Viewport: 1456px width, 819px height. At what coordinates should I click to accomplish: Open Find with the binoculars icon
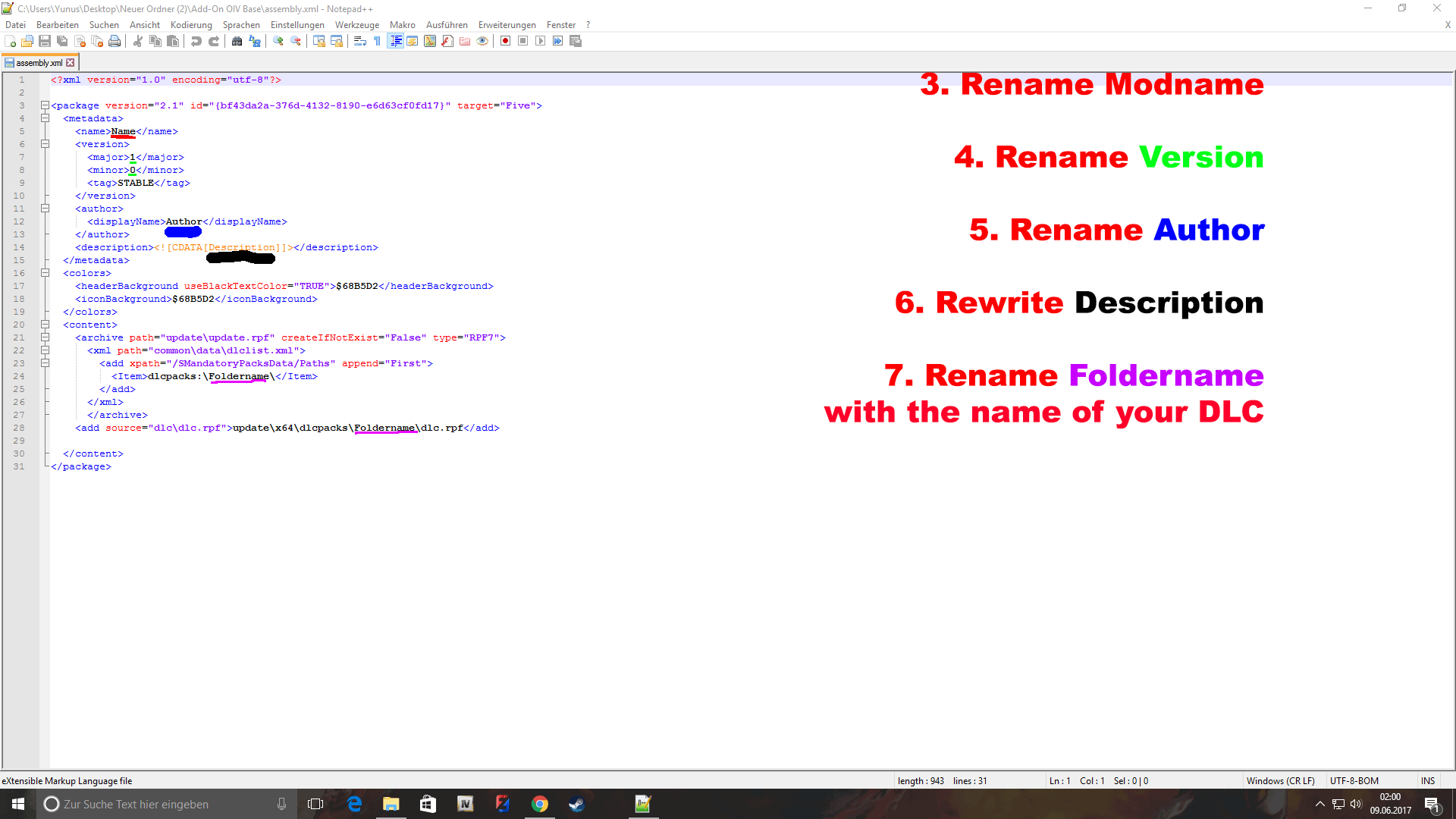[x=237, y=41]
